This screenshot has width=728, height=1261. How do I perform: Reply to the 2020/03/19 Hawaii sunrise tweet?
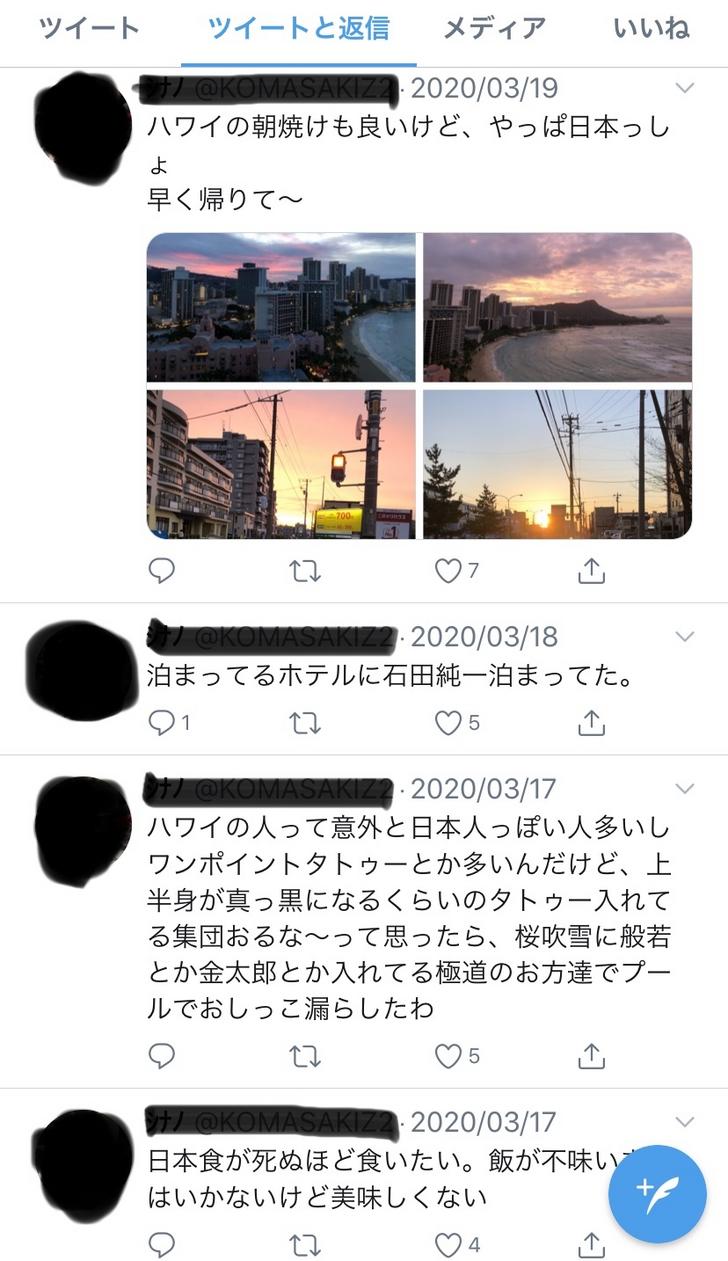(161, 570)
